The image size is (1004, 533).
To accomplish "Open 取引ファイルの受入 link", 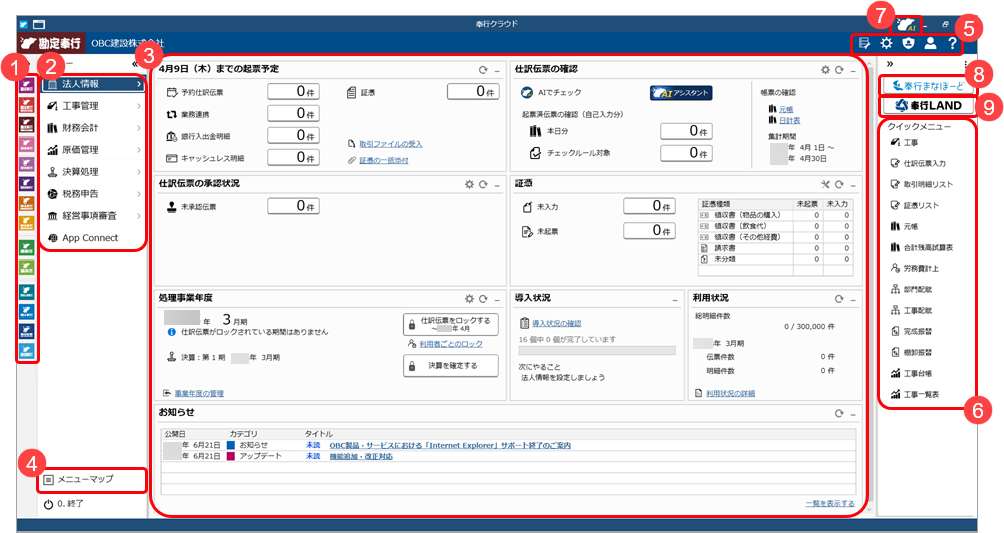I will [391, 144].
